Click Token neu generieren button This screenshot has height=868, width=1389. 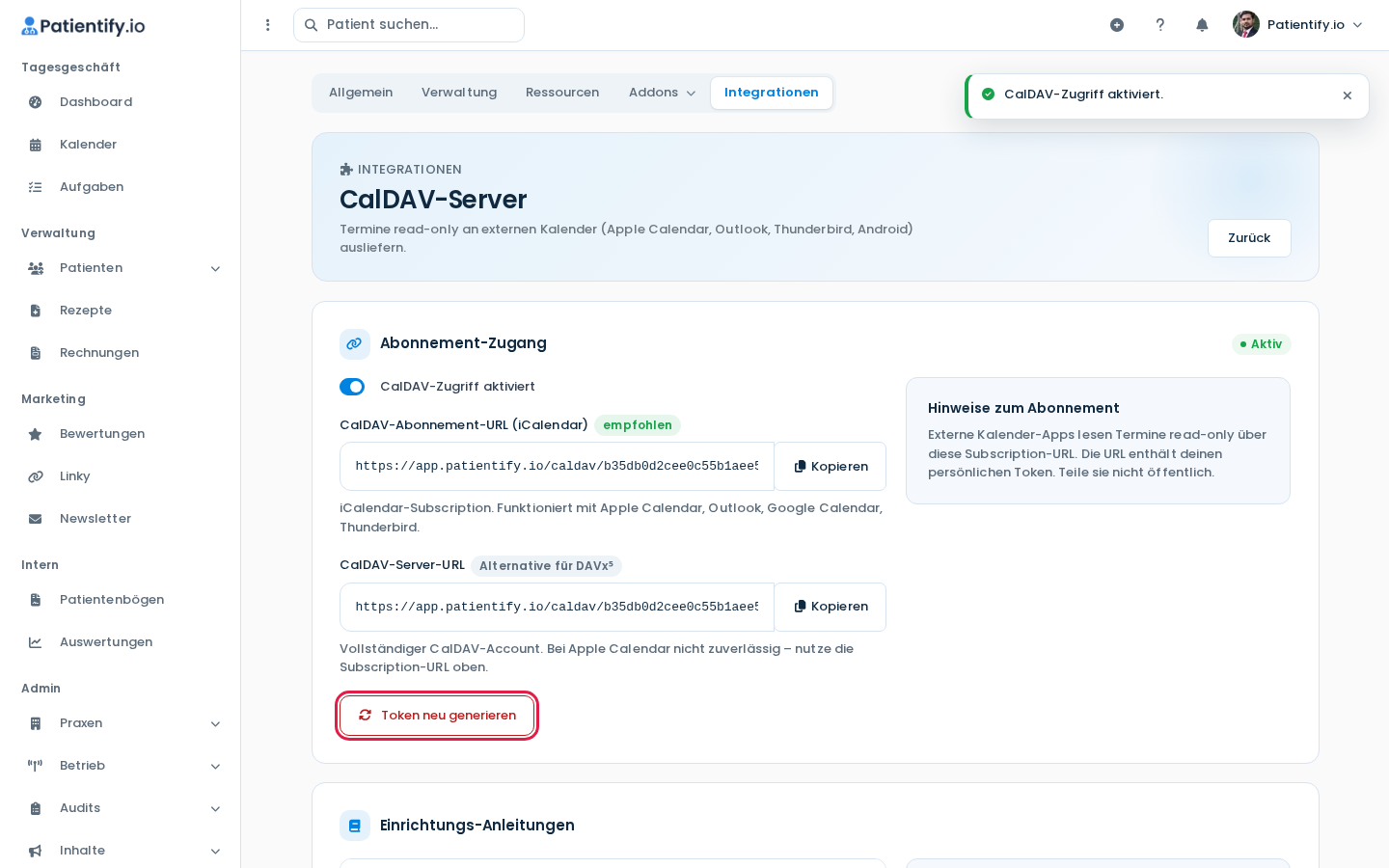pos(437,716)
